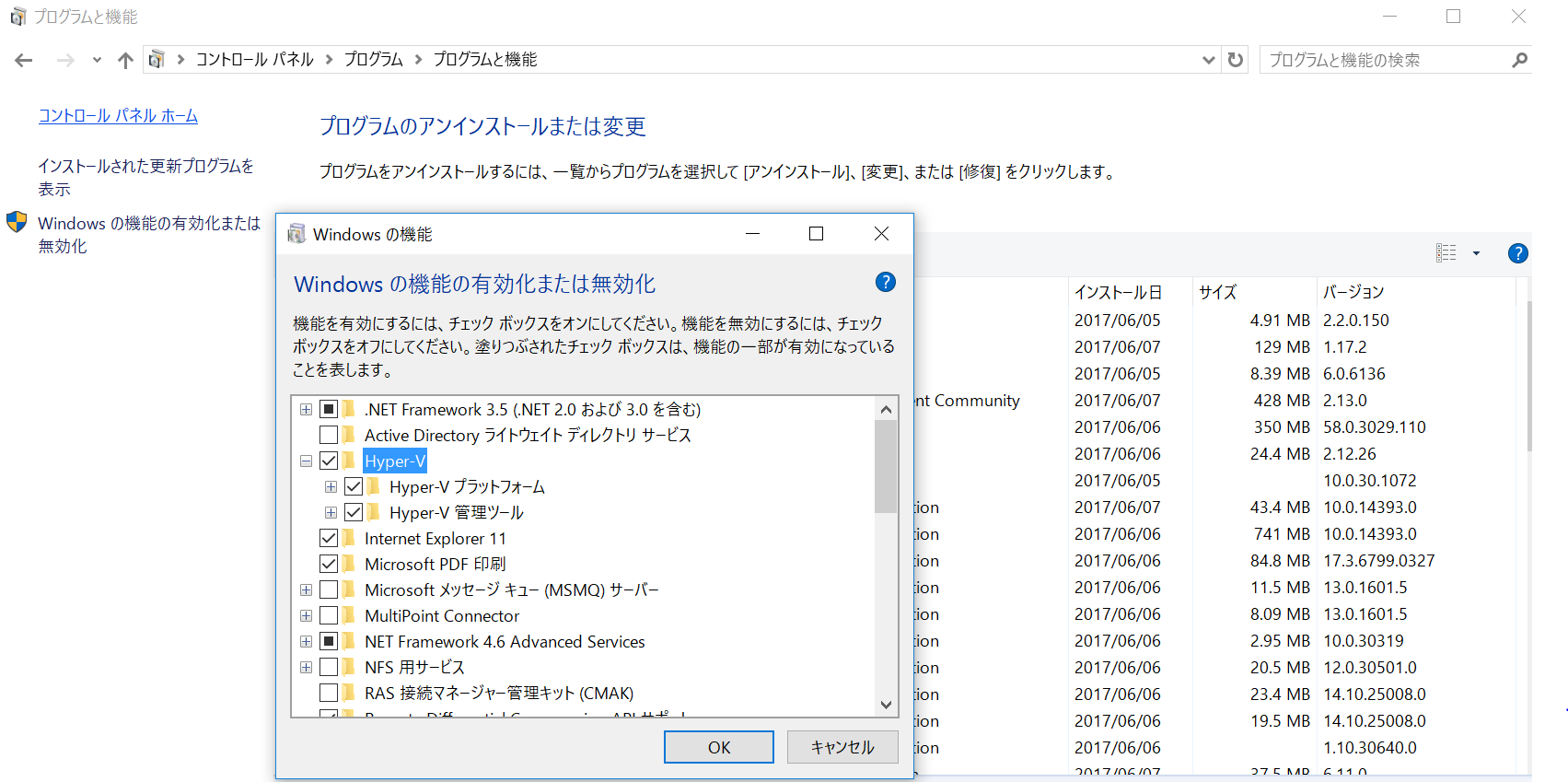Uncheck the Hyper-V checkbox
The width and height of the screenshot is (1568, 782).
329,461
